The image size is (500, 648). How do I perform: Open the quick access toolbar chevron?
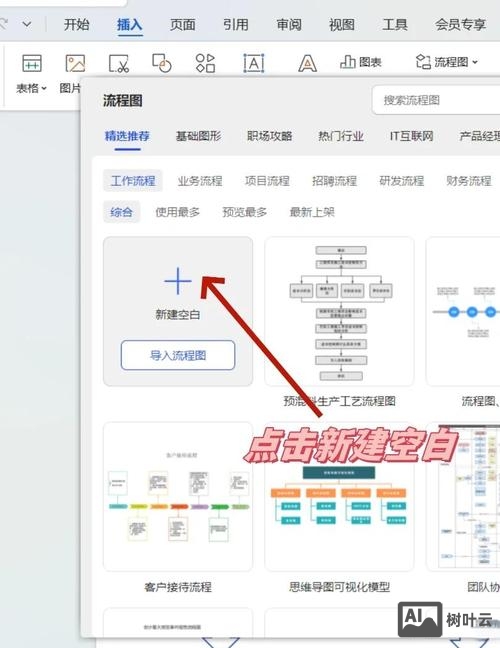click(27, 24)
